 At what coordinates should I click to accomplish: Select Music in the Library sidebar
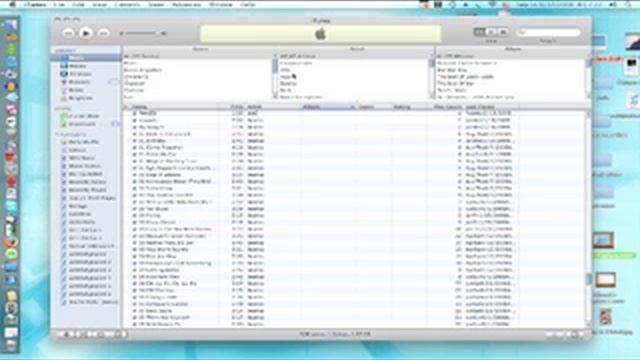click(86, 58)
